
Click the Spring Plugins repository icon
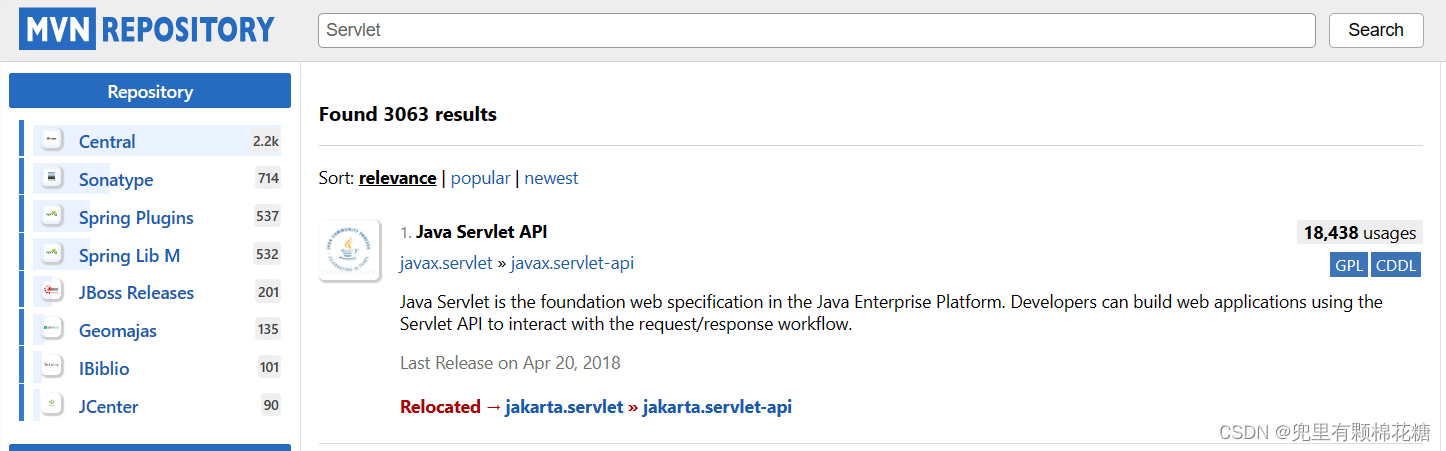[52, 217]
